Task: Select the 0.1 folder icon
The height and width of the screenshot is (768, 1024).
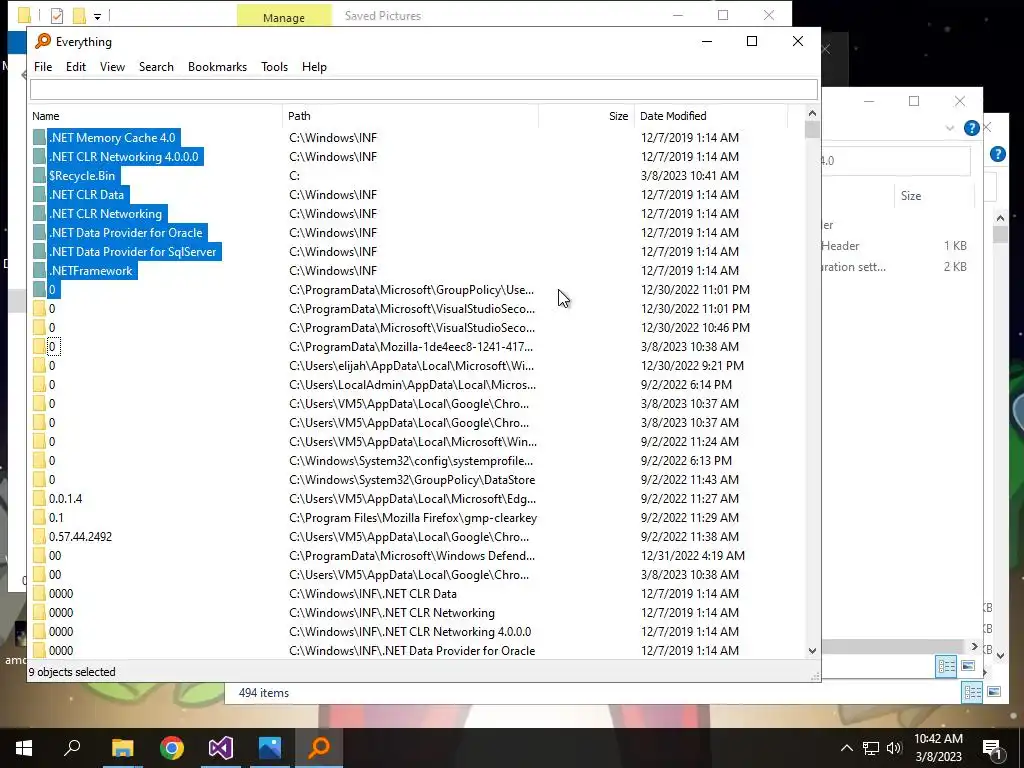Action: [39, 517]
